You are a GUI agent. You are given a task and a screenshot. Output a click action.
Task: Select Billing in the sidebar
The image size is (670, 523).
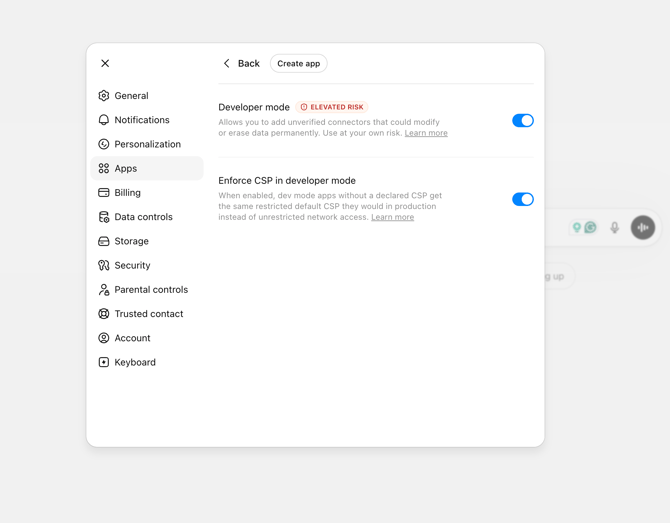click(x=147, y=193)
